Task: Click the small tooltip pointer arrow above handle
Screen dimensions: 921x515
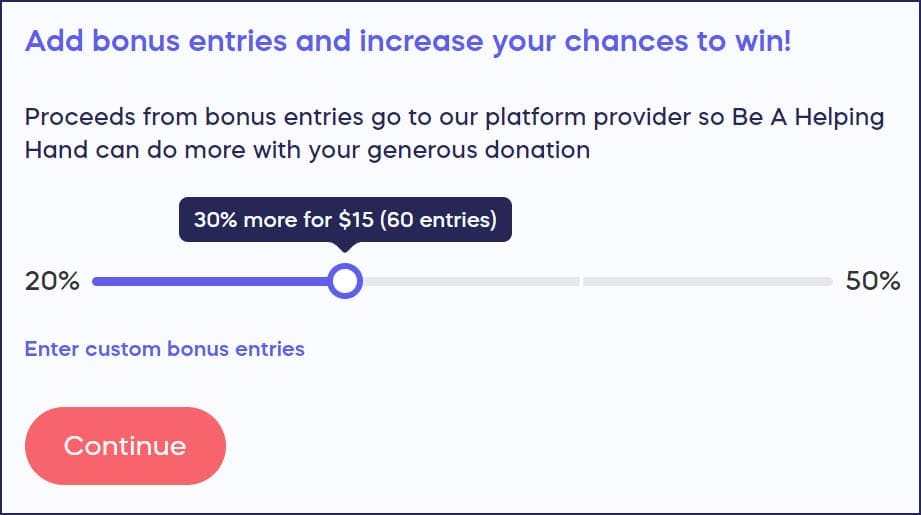Action: [345, 246]
